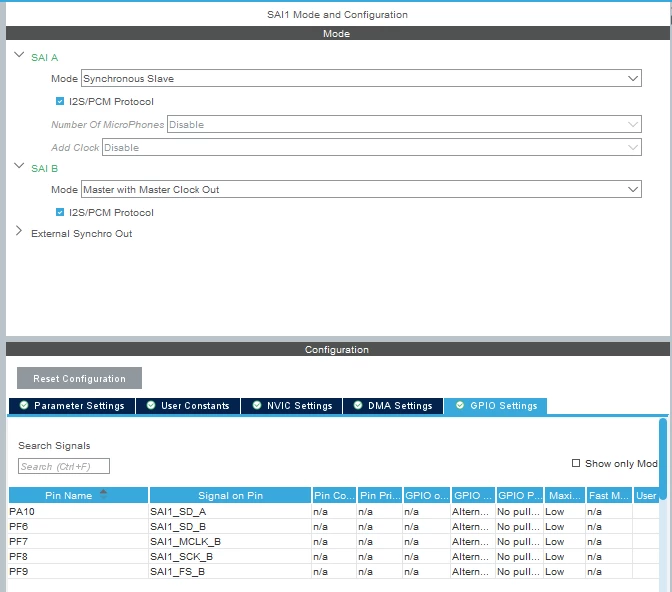Click the Fast Mode column header

pyautogui.click(x=609, y=496)
